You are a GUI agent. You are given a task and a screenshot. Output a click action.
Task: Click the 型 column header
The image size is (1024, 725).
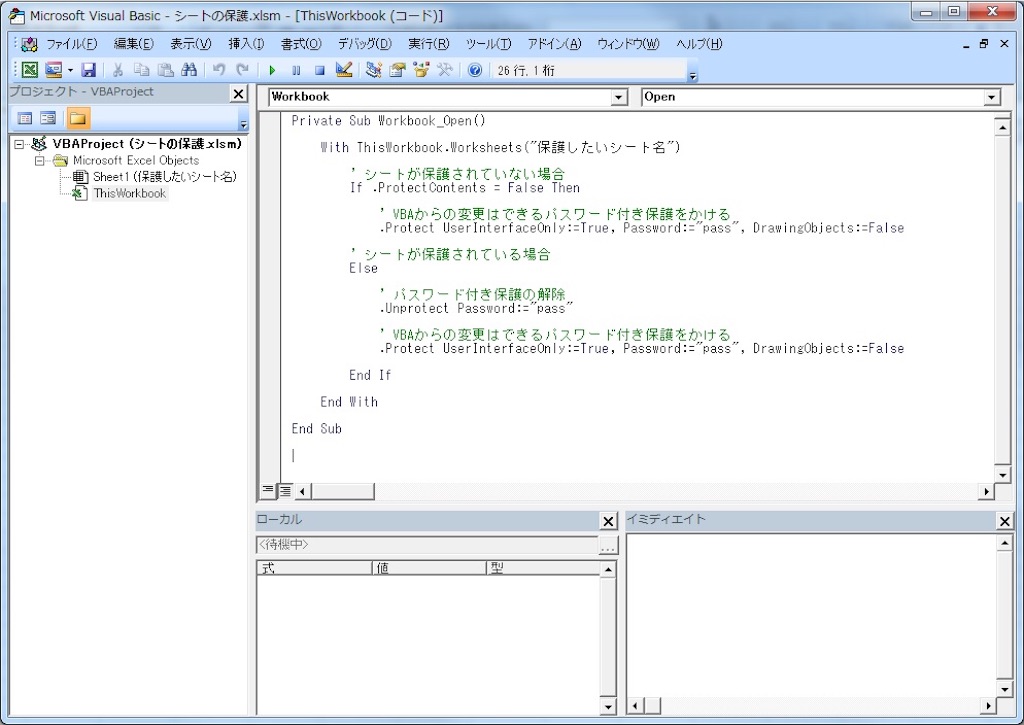click(543, 568)
